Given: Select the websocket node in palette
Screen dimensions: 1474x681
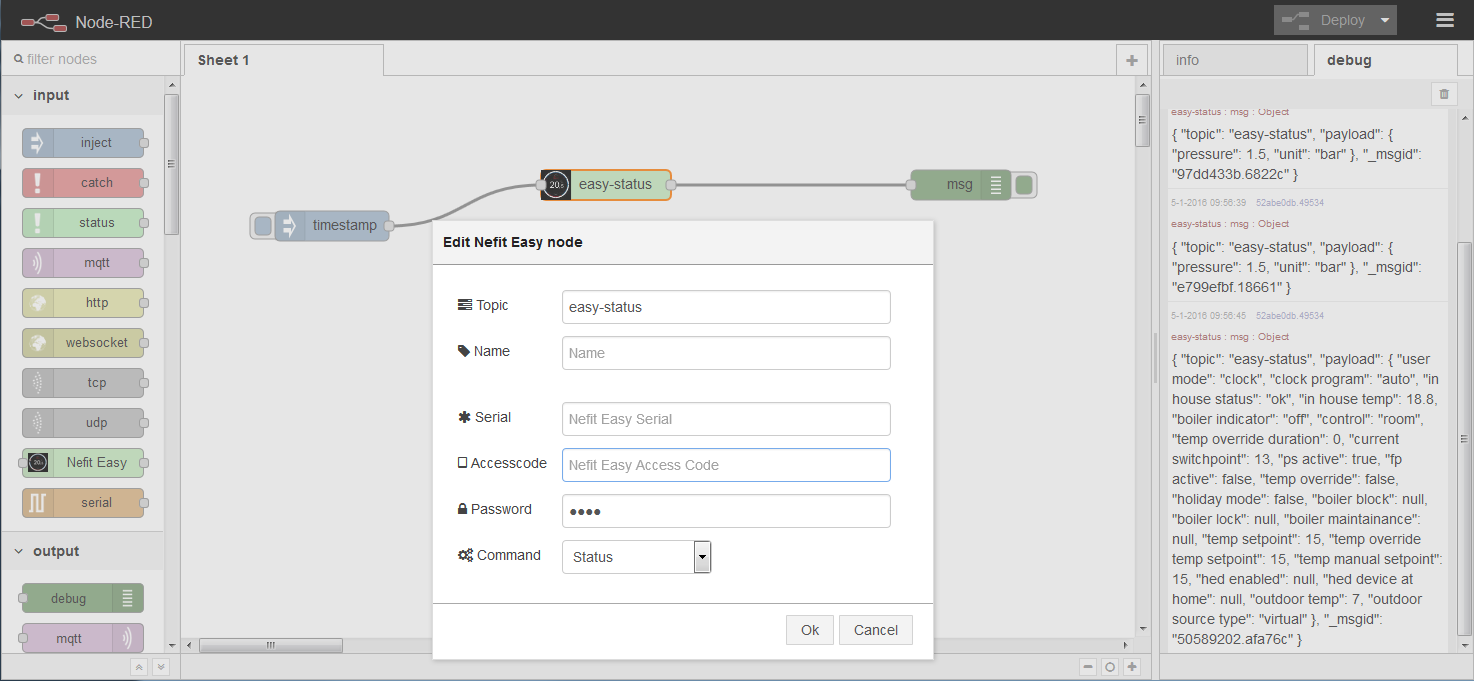Looking at the screenshot, I should [x=83, y=343].
